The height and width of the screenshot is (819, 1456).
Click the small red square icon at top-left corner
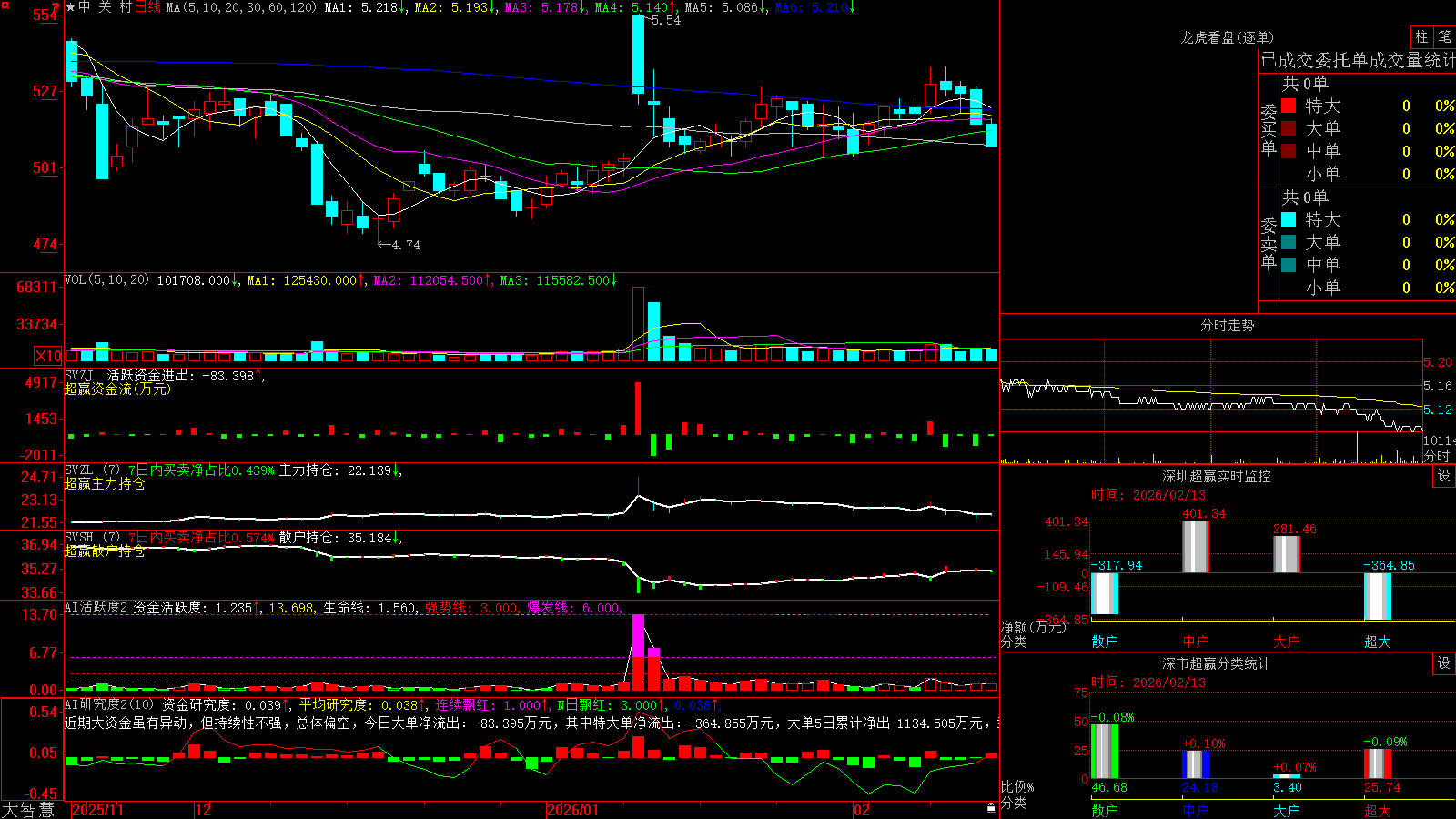click(5, 5)
